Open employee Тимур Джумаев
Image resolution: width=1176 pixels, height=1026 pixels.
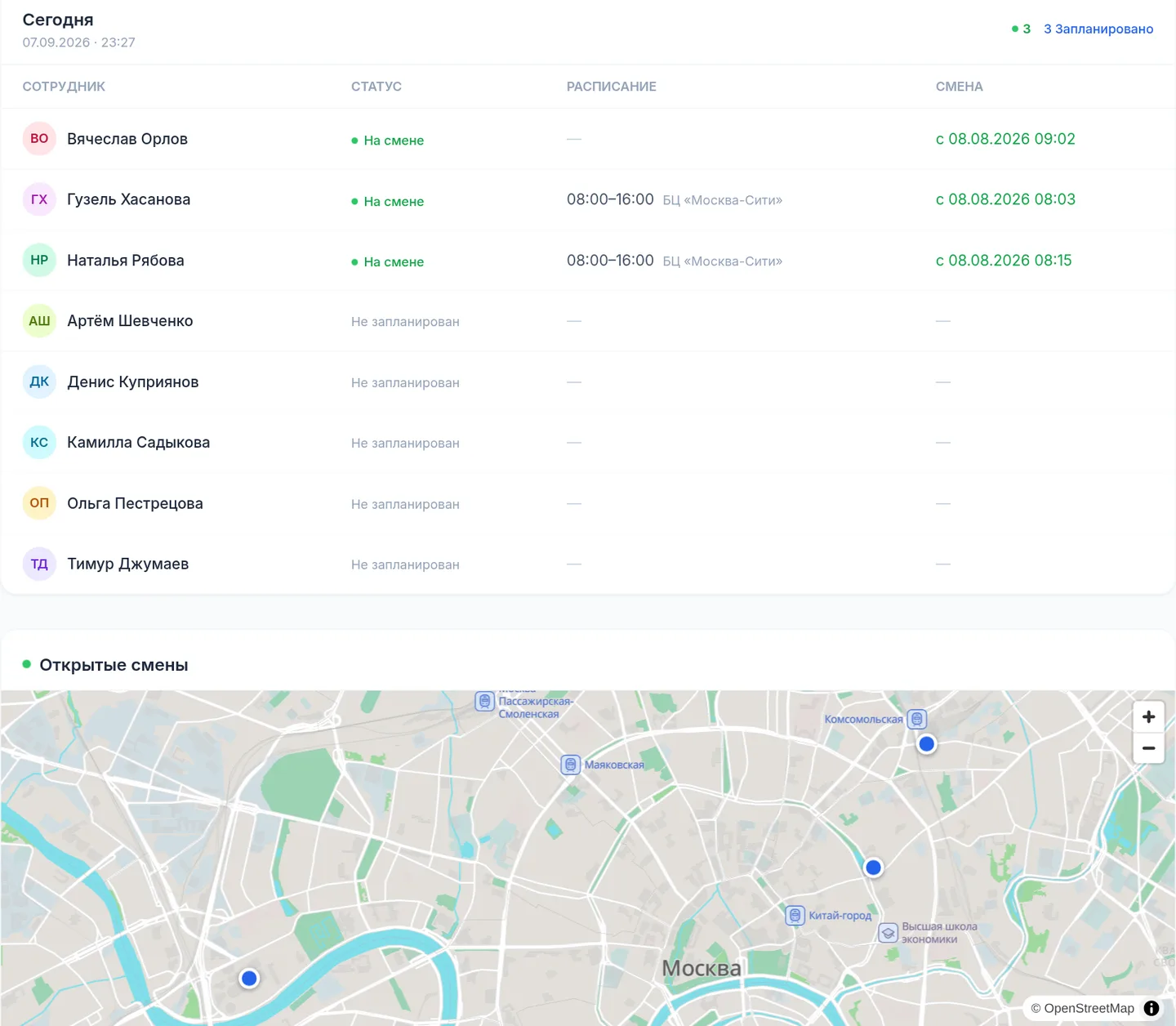click(128, 564)
